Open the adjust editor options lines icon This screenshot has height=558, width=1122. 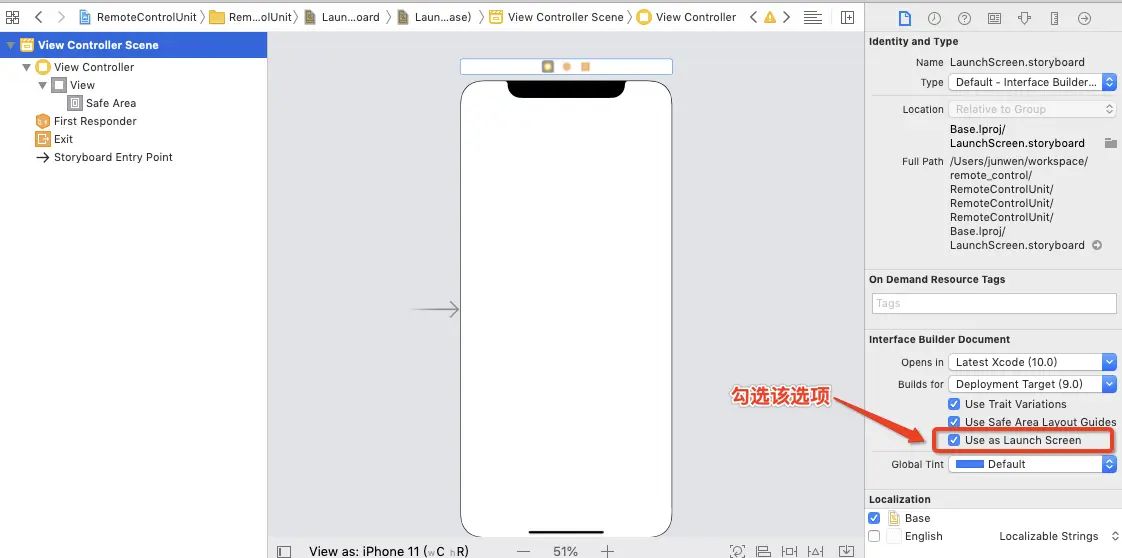(x=812, y=17)
